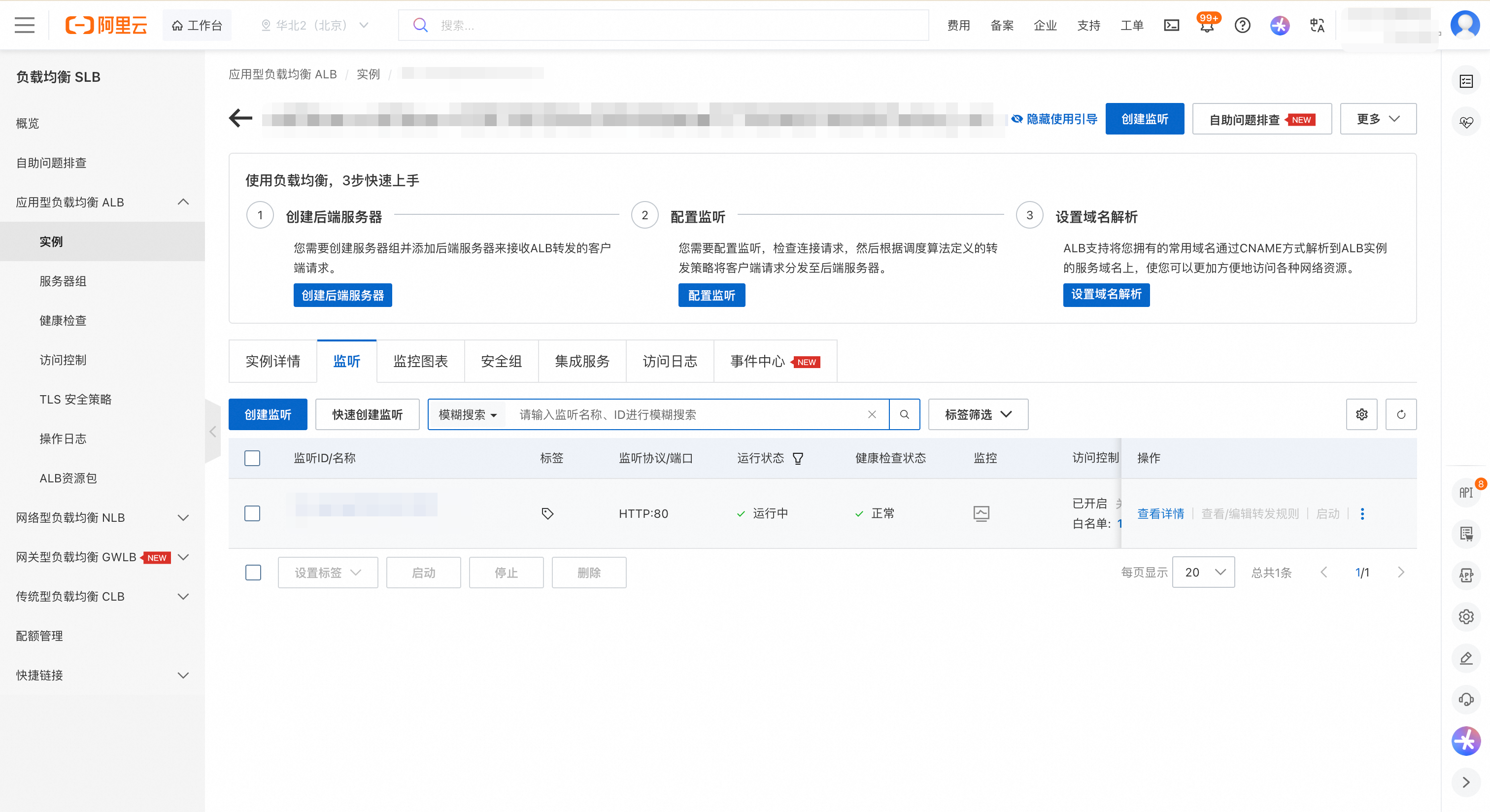This screenshot has height=812, width=1490.
Task: Click the 查看详情 link
Action: (x=1160, y=513)
